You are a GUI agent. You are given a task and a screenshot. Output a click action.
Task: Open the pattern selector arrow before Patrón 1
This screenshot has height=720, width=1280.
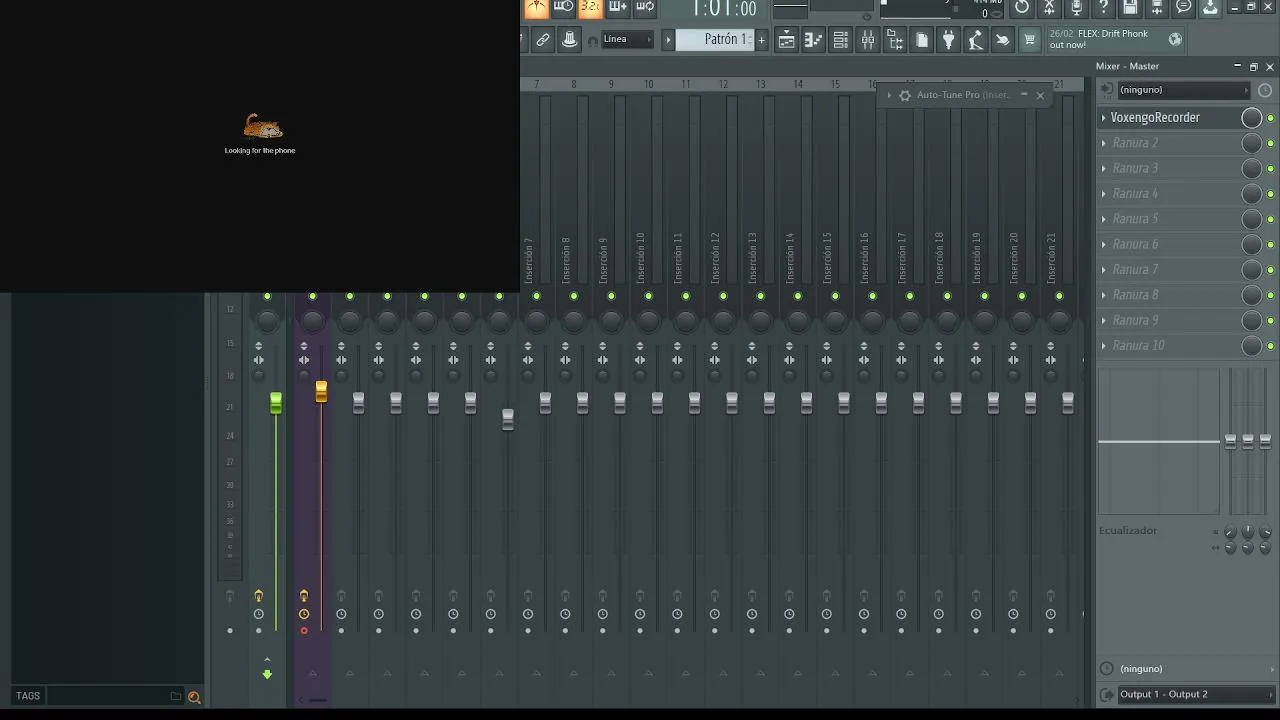tap(668, 40)
